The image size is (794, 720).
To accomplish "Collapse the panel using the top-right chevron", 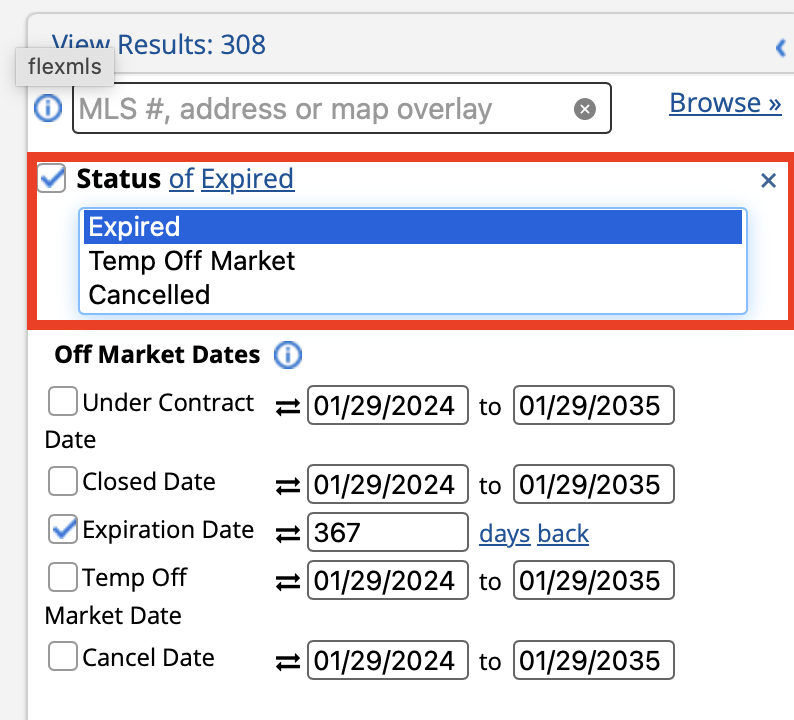I will point(781,48).
